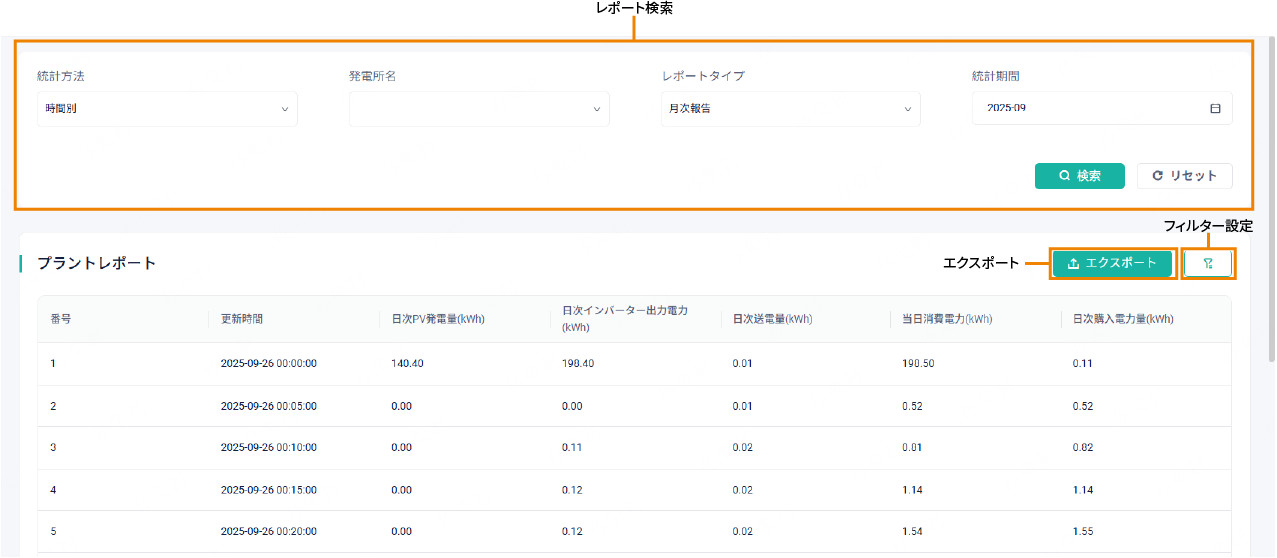
Task: Click the 日次送電量(kWh) column header
Action: 772,319
